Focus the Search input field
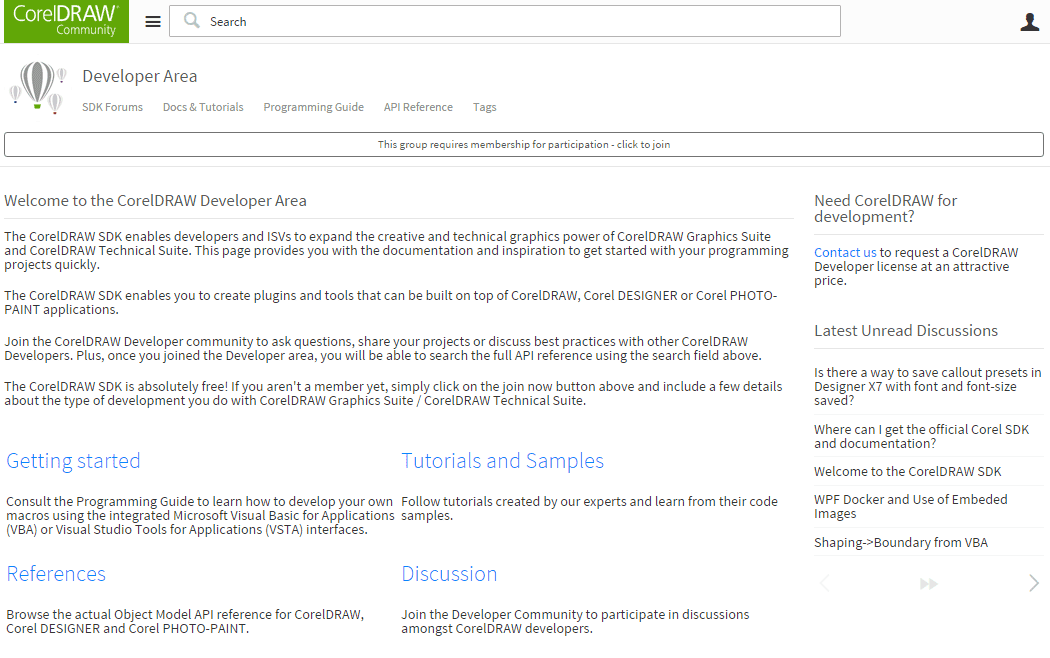 (x=505, y=21)
